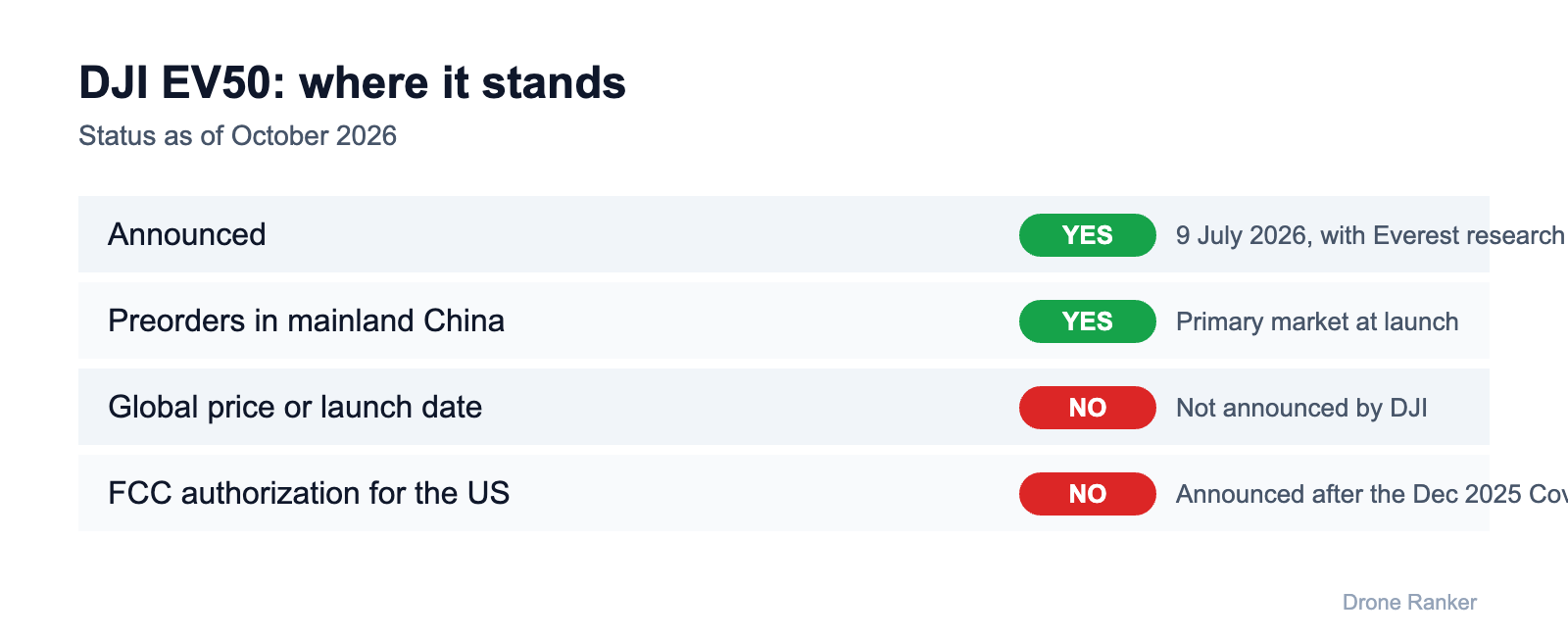Select the Announced row label
1568x639 pixels.
coord(187,235)
